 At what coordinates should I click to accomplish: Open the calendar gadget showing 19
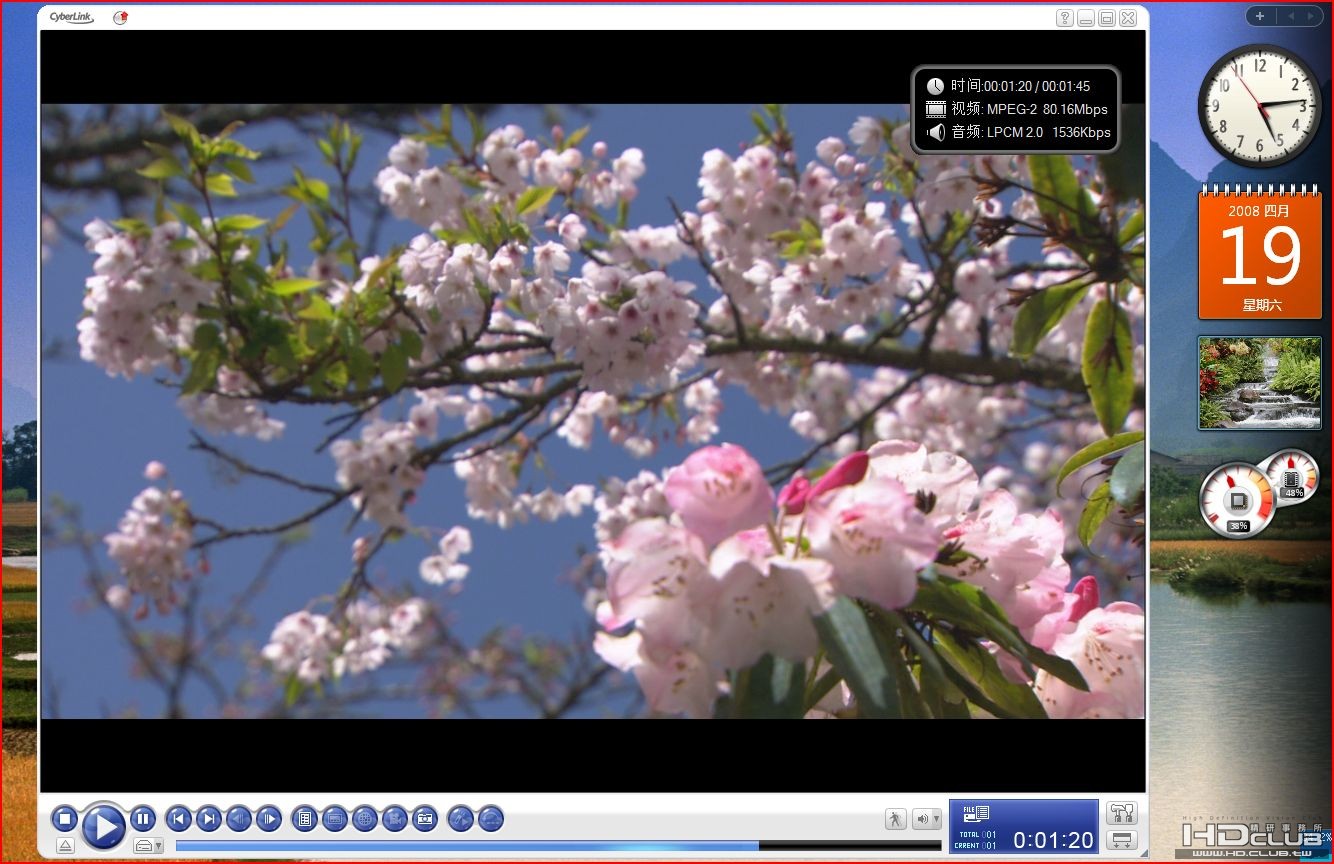click(x=1260, y=252)
